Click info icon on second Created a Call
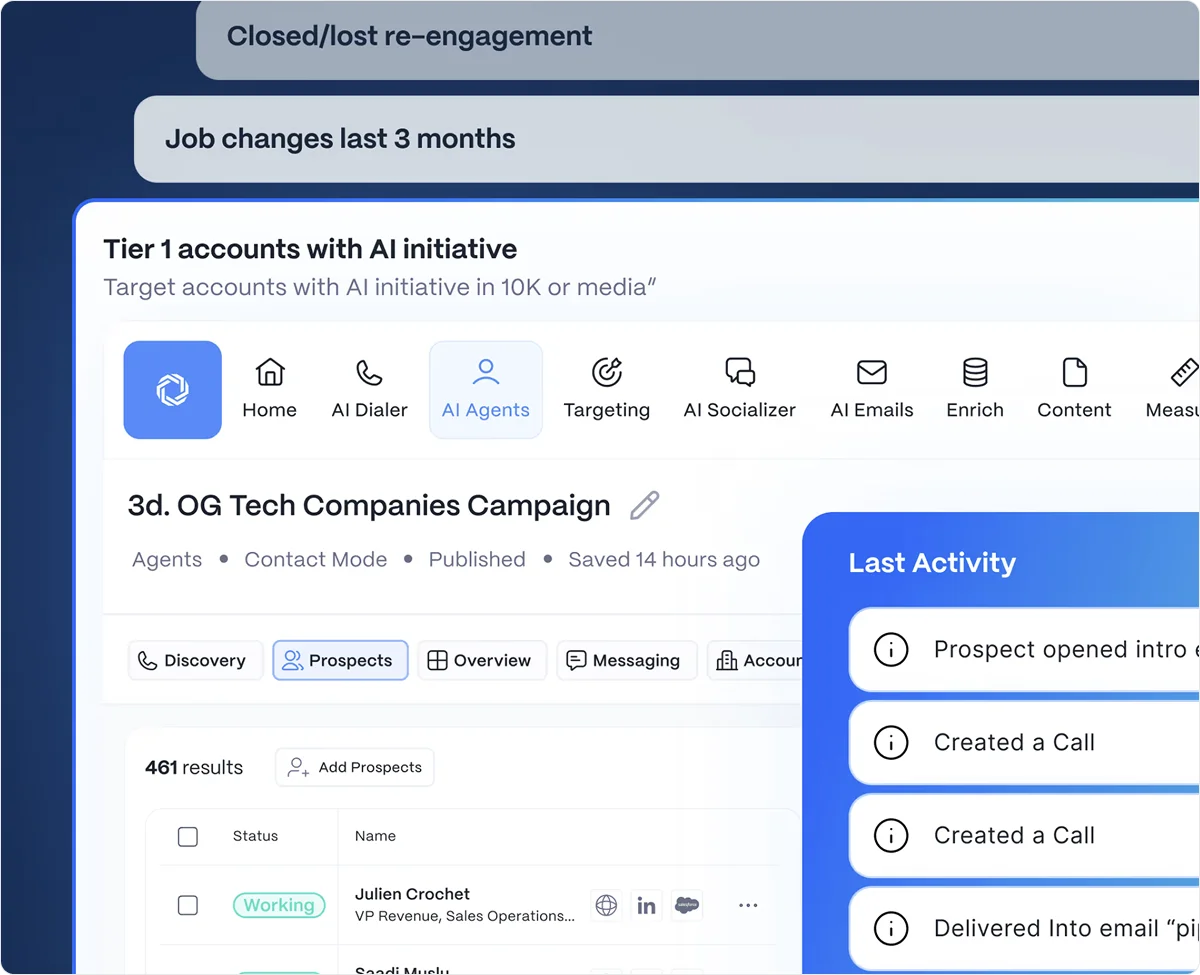1200x975 pixels. (x=890, y=836)
